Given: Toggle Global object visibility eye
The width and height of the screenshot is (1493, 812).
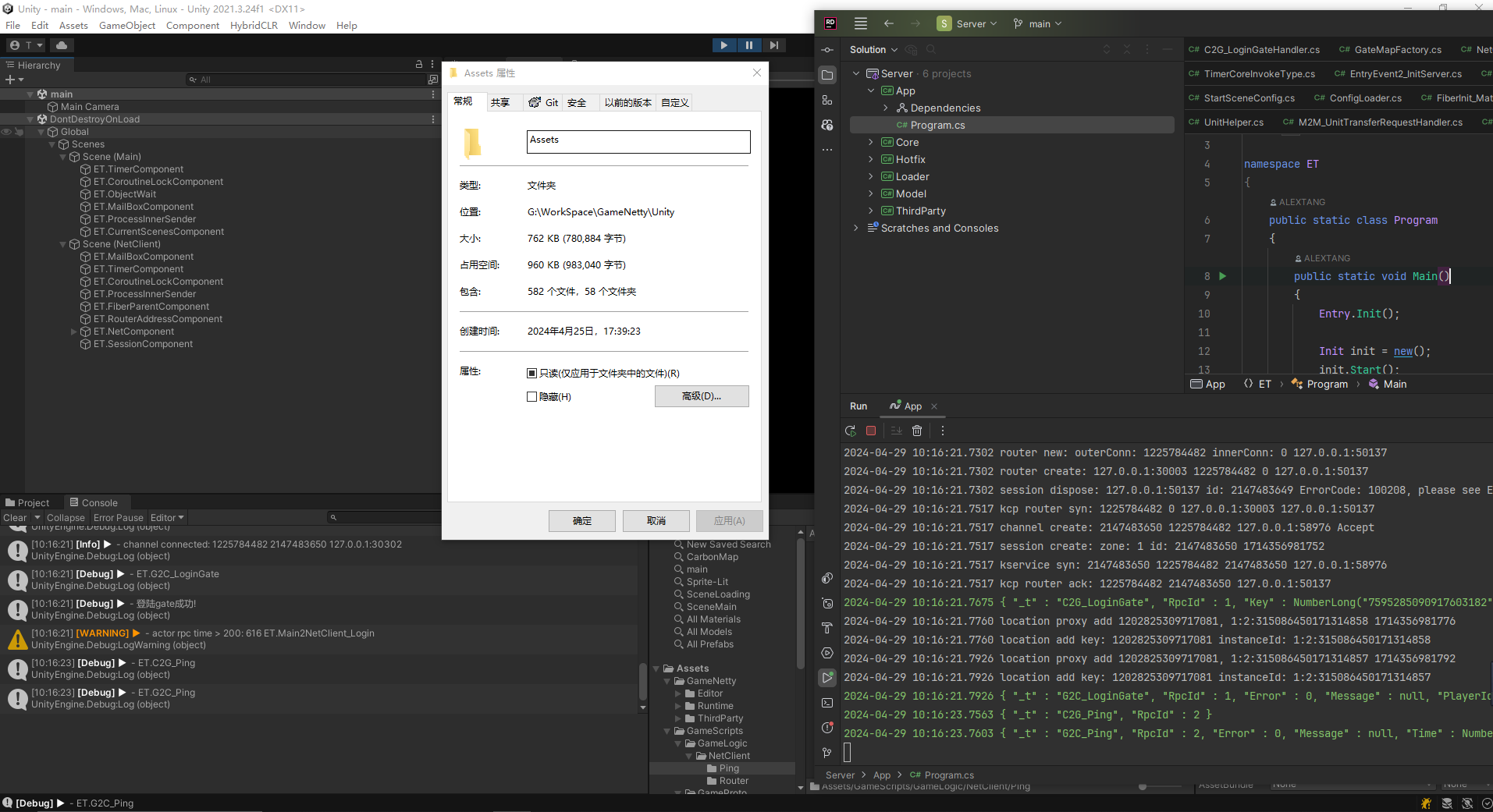Looking at the screenshot, I should (6, 132).
